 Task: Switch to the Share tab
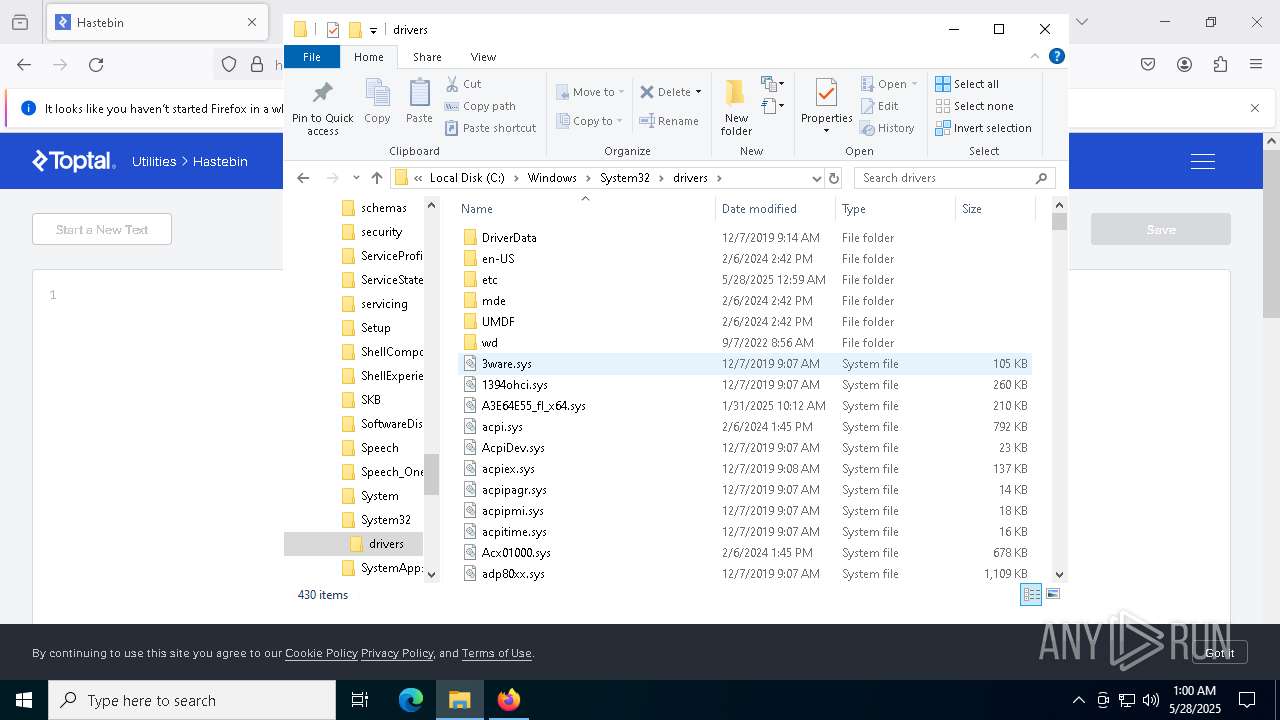coord(427,57)
